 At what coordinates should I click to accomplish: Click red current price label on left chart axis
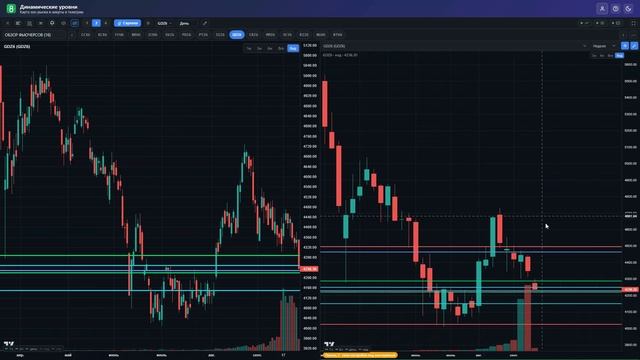pos(309,269)
